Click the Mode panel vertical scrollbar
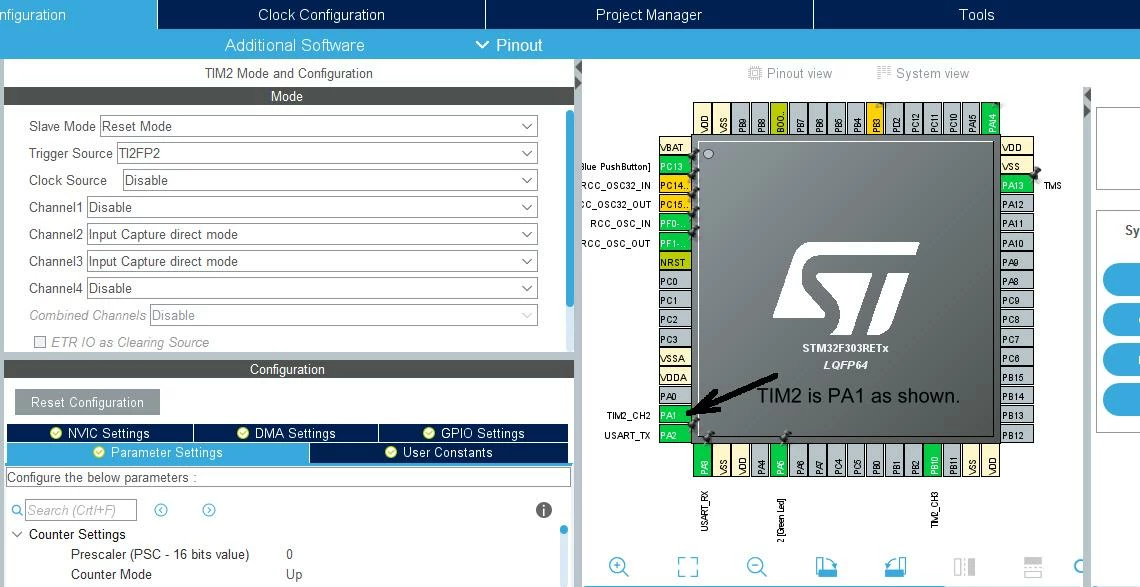1140x587 pixels. click(x=570, y=208)
